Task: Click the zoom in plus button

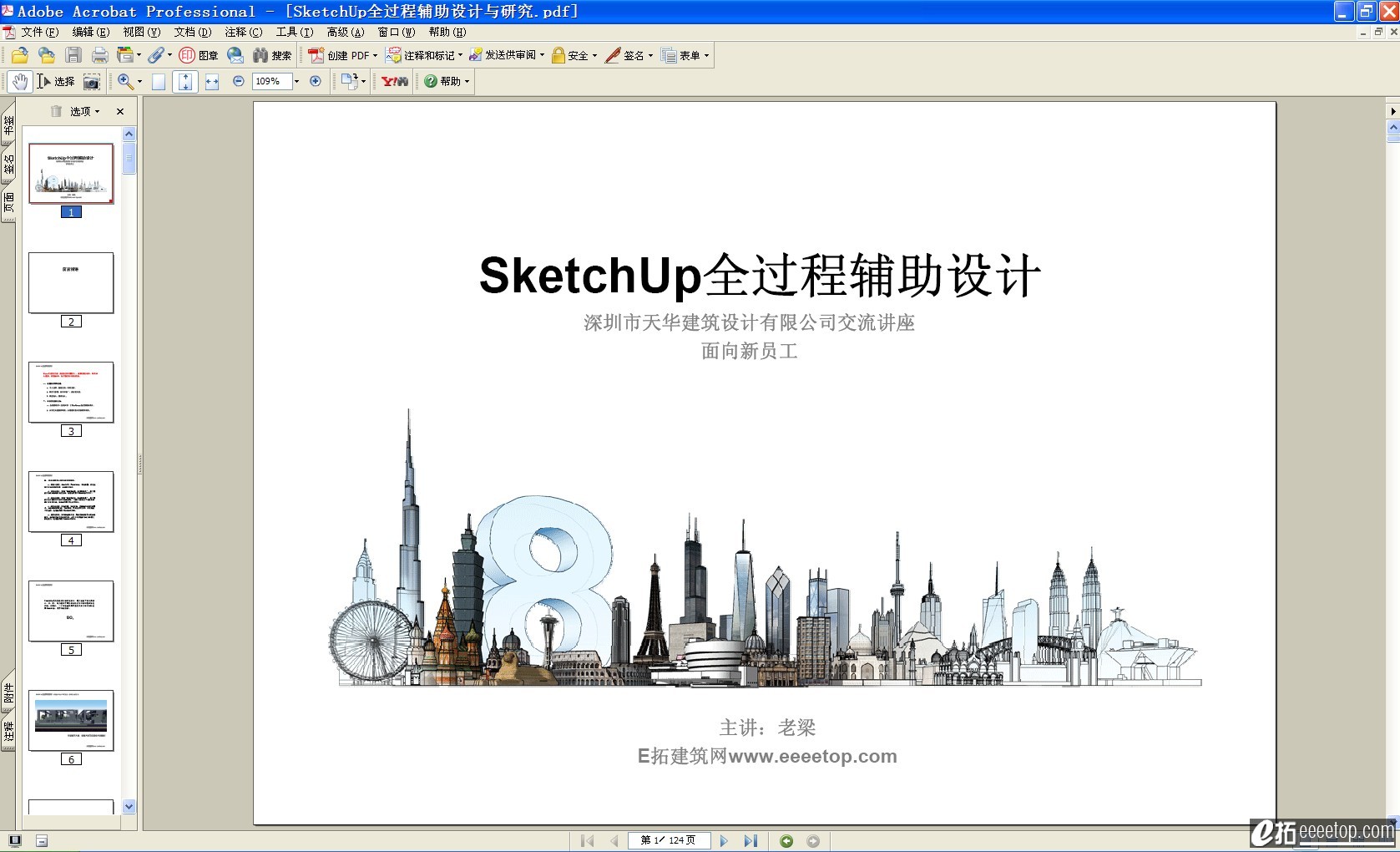Action: (x=316, y=81)
